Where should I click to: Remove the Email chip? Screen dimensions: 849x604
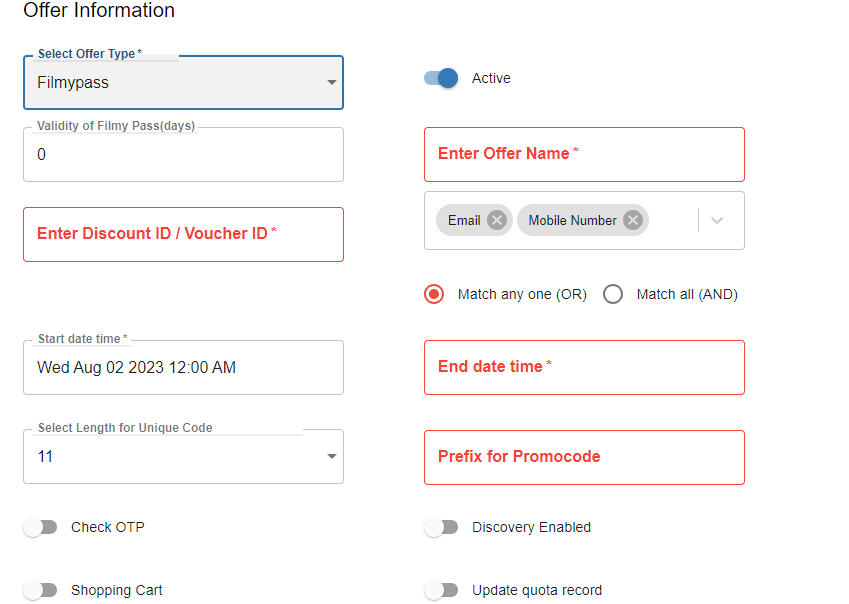coord(497,220)
